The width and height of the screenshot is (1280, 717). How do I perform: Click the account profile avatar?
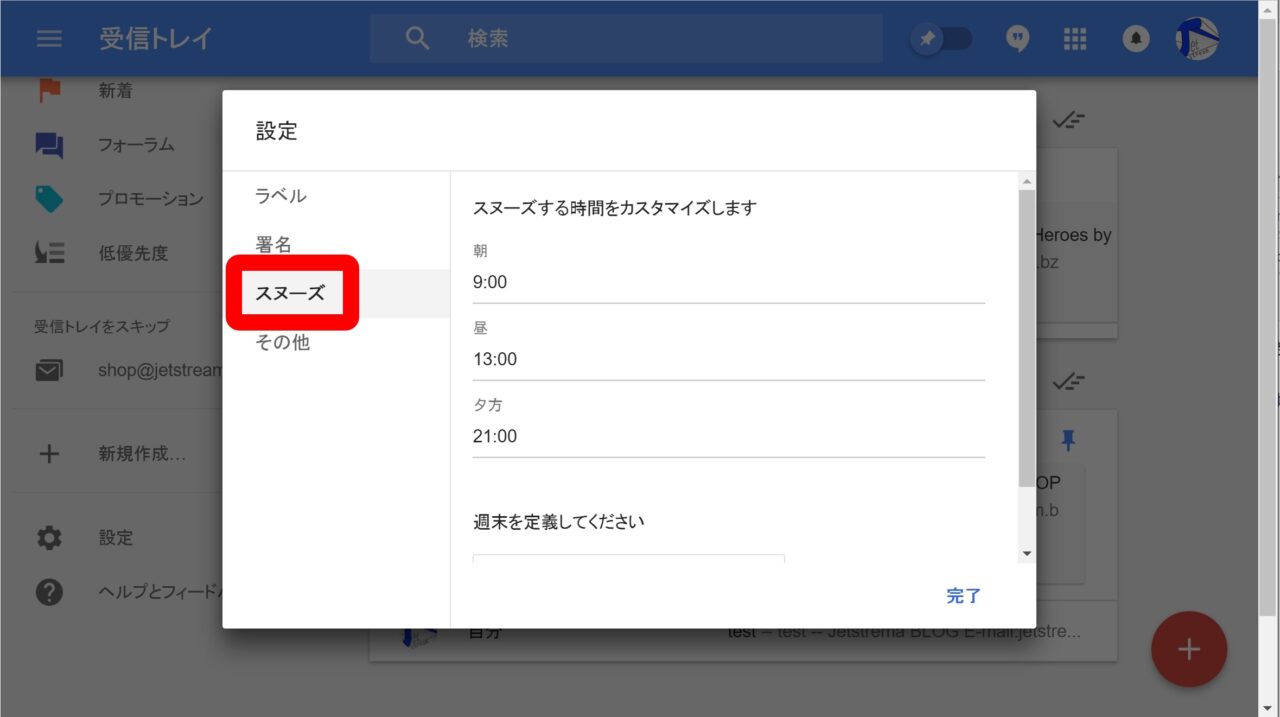(1196, 39)
